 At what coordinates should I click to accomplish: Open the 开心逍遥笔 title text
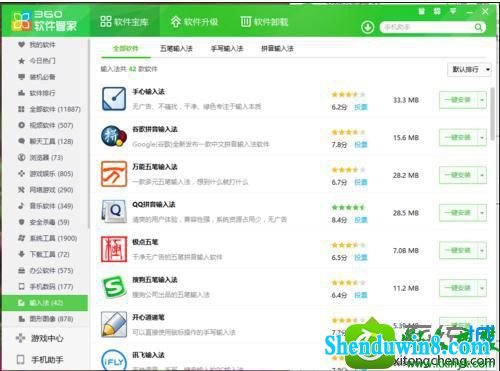click(x=148, y=317)
